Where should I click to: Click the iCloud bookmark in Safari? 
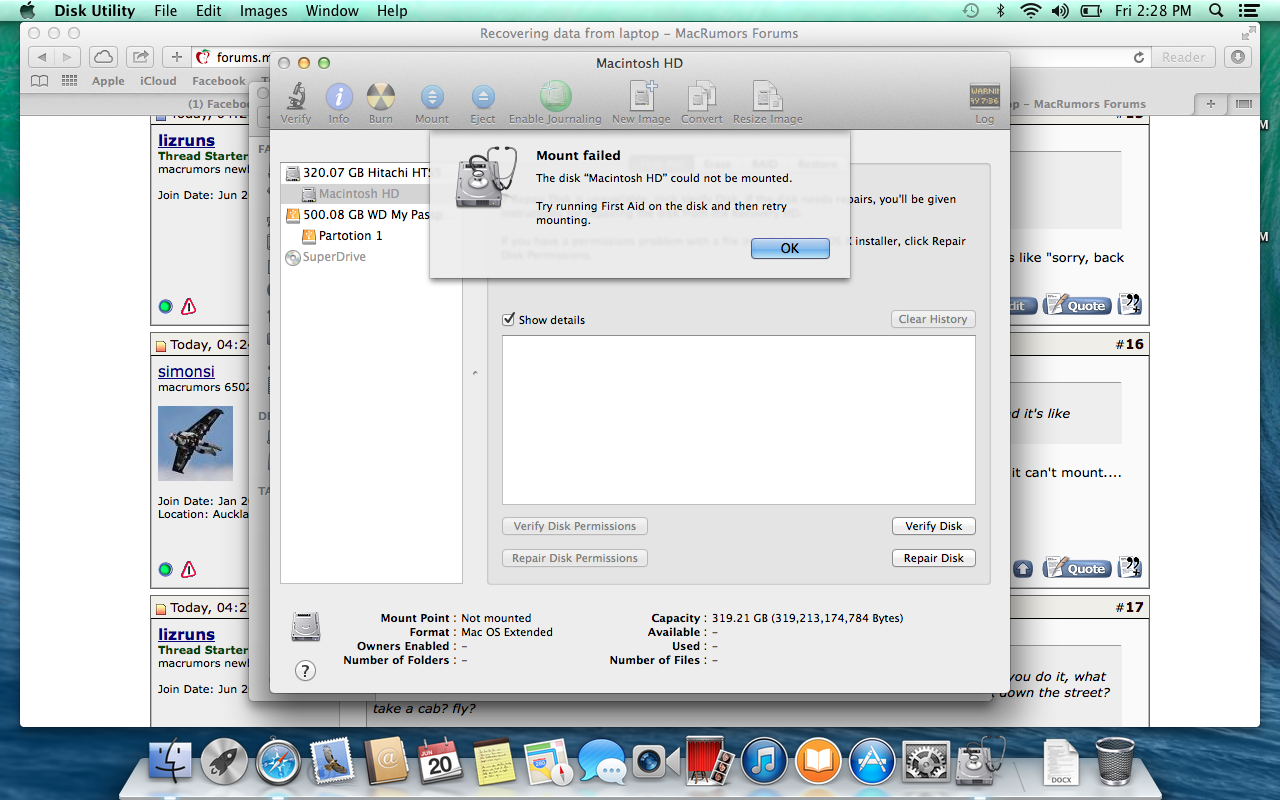click(158, 81)
